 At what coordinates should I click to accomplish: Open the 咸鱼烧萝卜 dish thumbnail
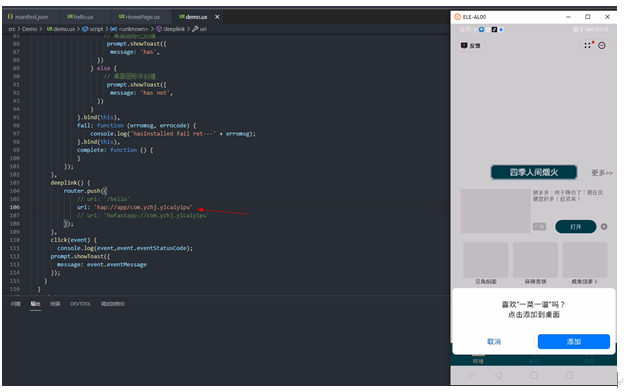coord(585,259)
